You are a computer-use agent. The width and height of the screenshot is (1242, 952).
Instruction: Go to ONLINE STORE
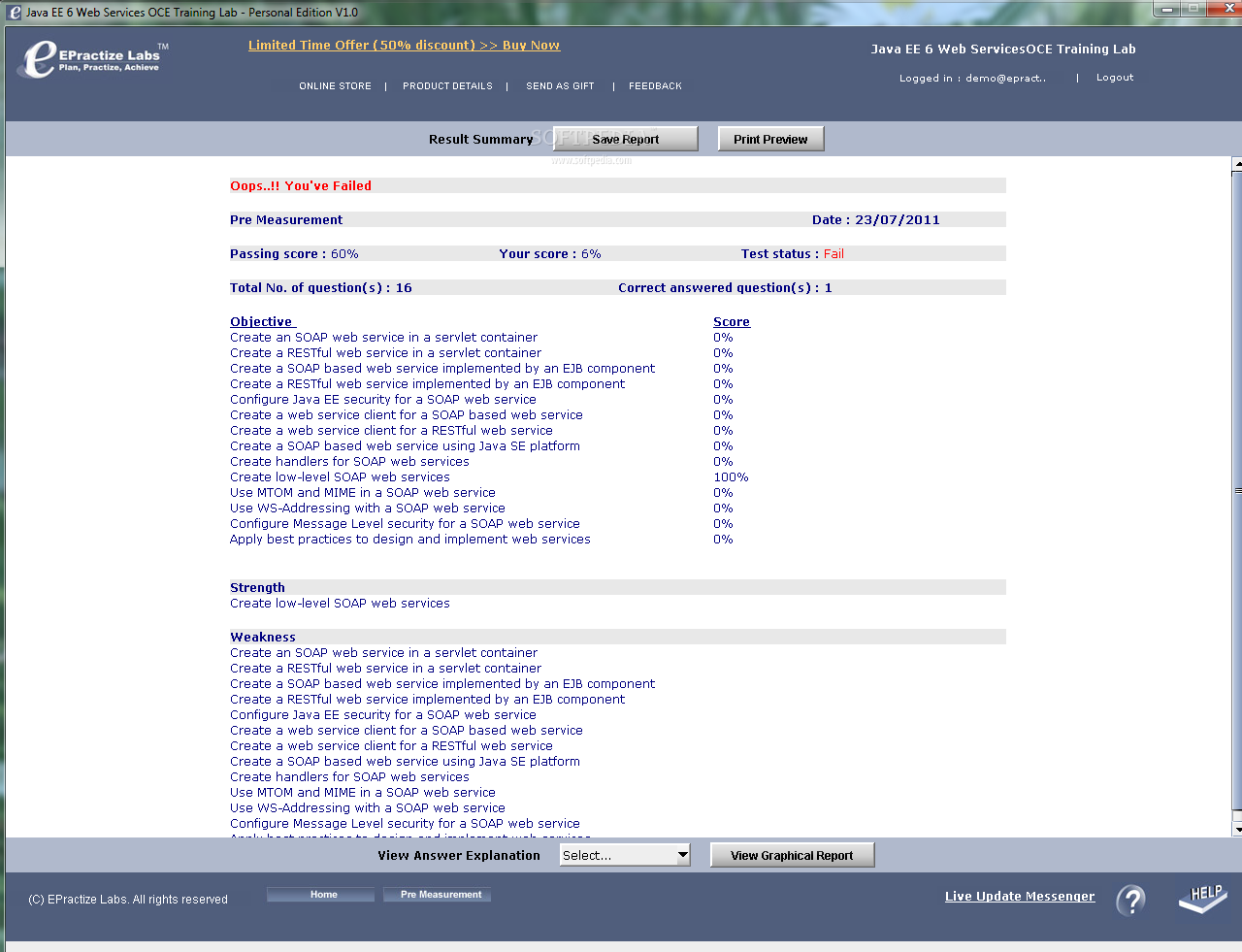pos(335,86)
